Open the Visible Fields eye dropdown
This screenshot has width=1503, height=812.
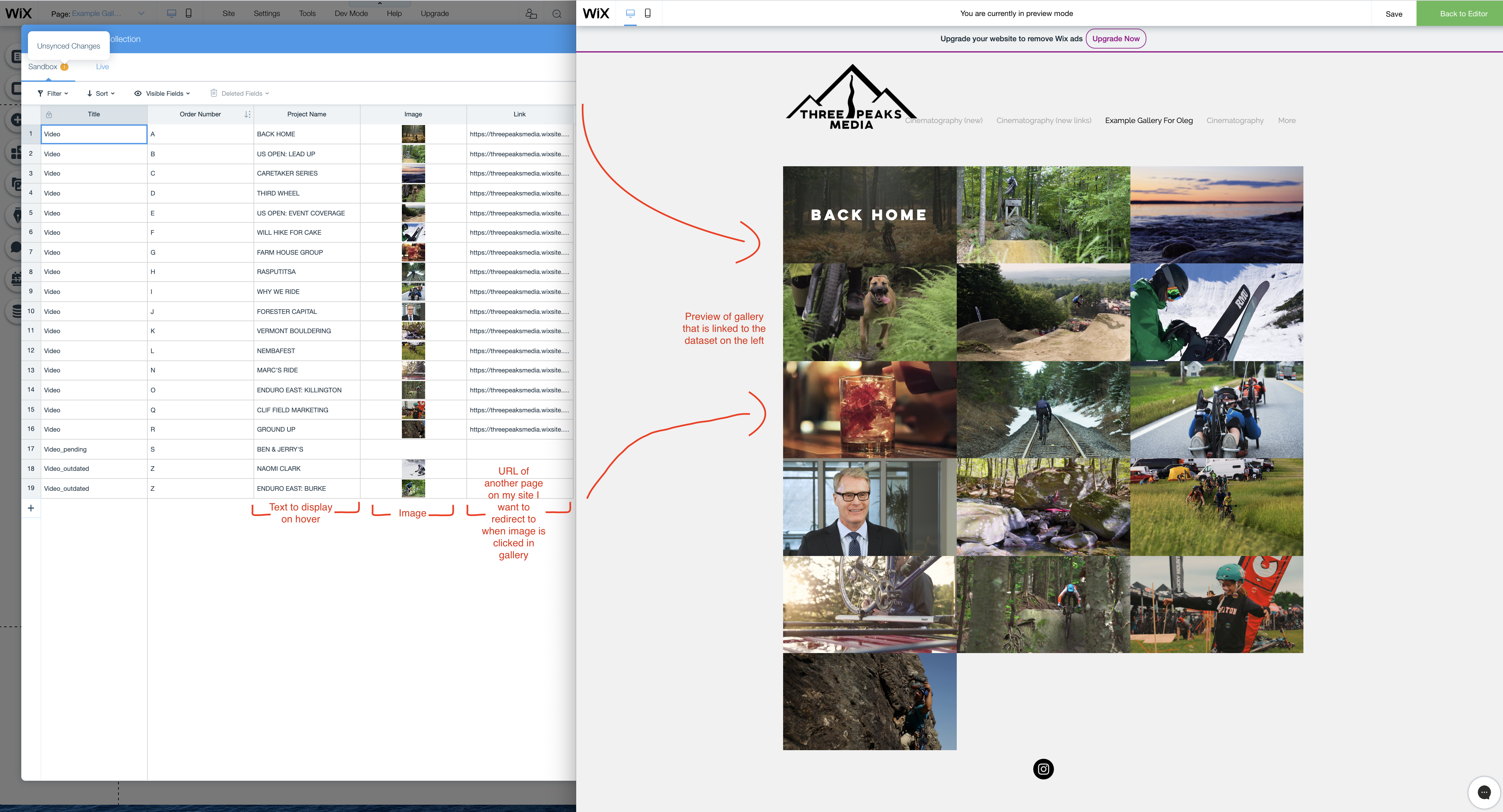(162, 93)
